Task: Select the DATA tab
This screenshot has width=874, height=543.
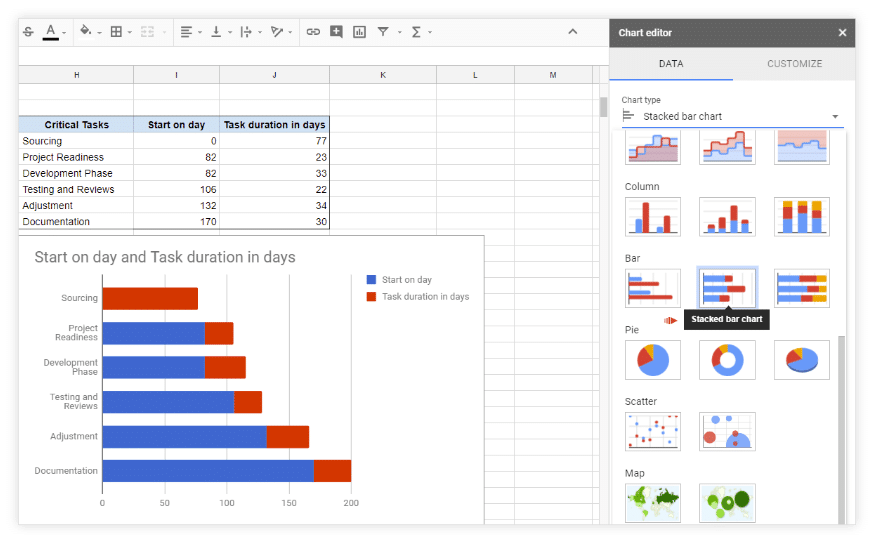Action: [x=670, y=64]
